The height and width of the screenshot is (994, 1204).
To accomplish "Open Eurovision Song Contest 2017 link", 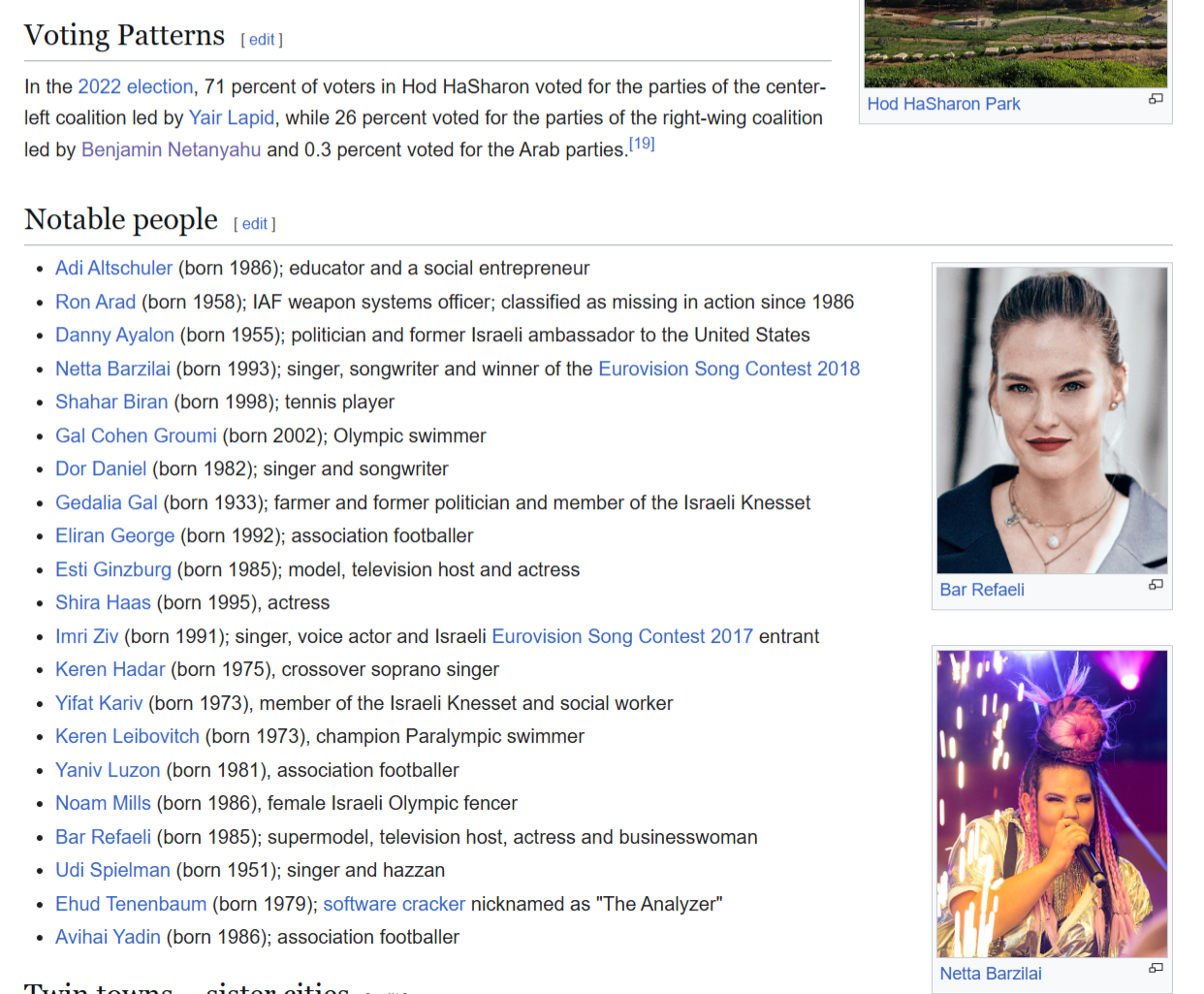I will 622,636.
